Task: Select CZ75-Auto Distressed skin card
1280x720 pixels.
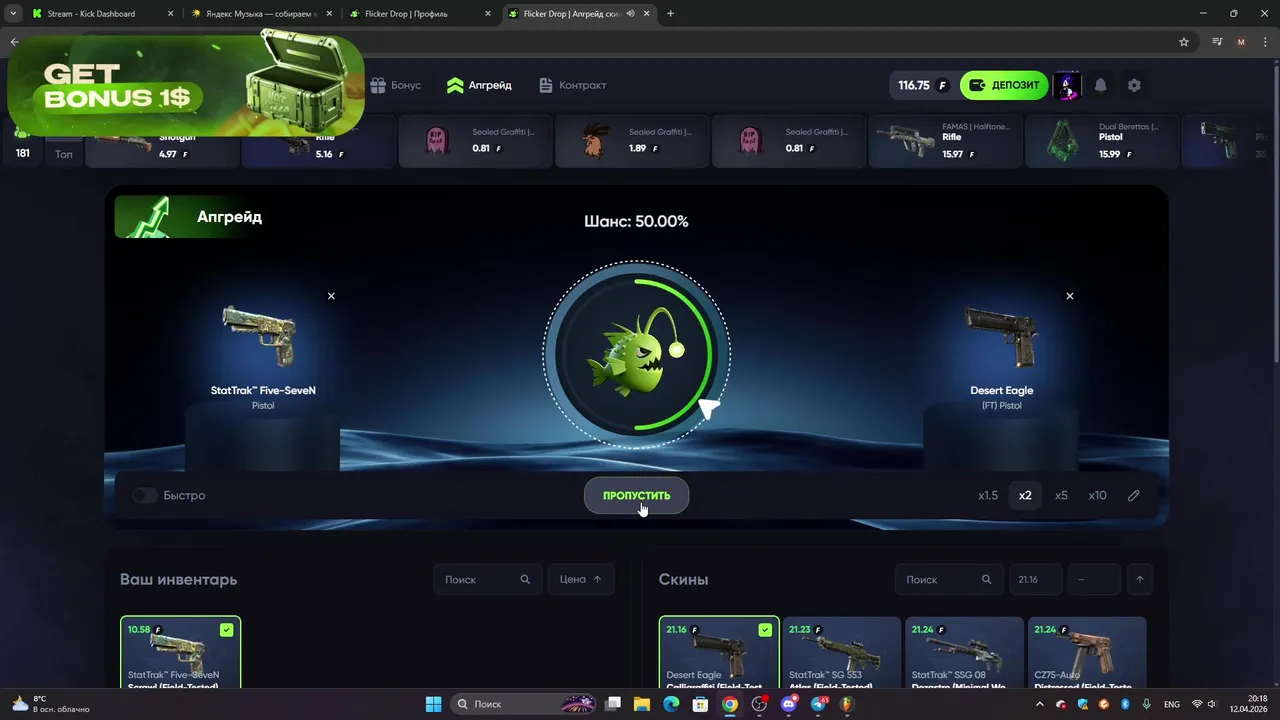Action: point(1087,653)
